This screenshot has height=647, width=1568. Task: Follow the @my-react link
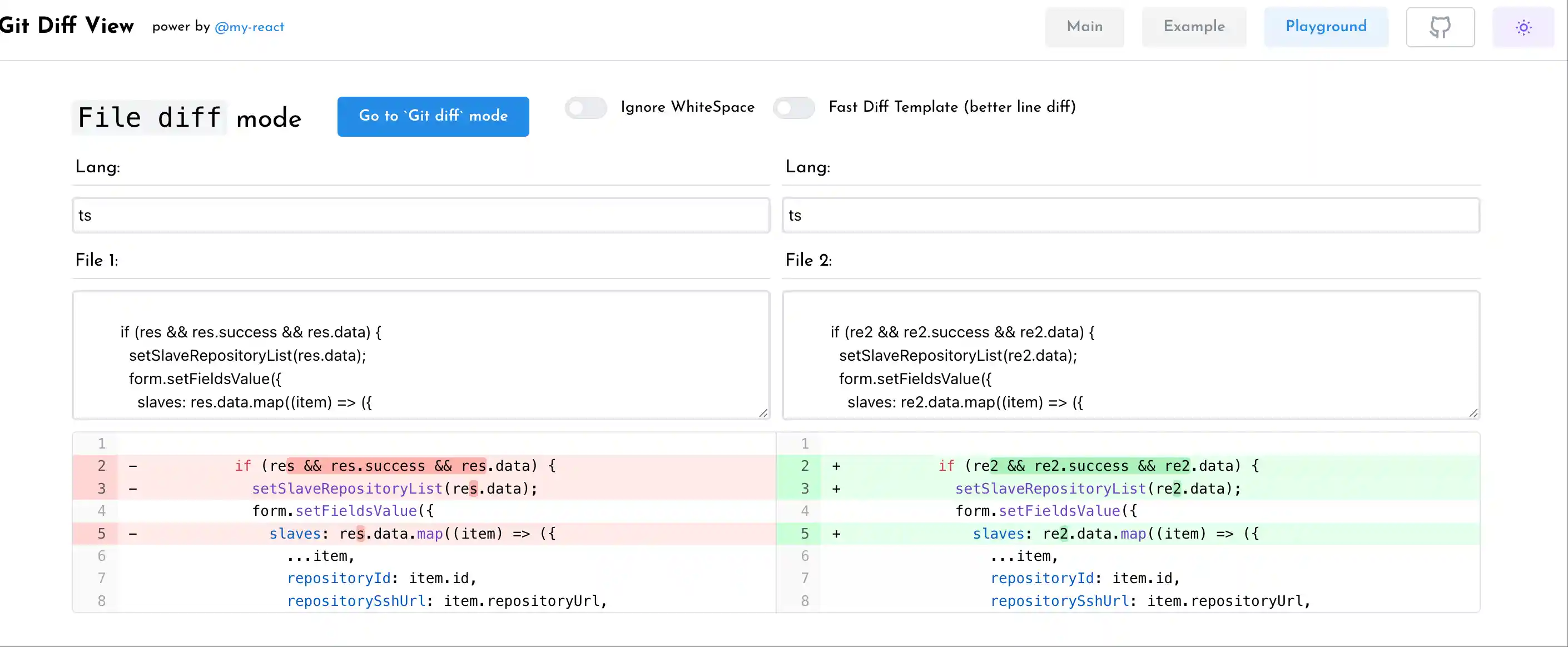[x=249, y=27]
